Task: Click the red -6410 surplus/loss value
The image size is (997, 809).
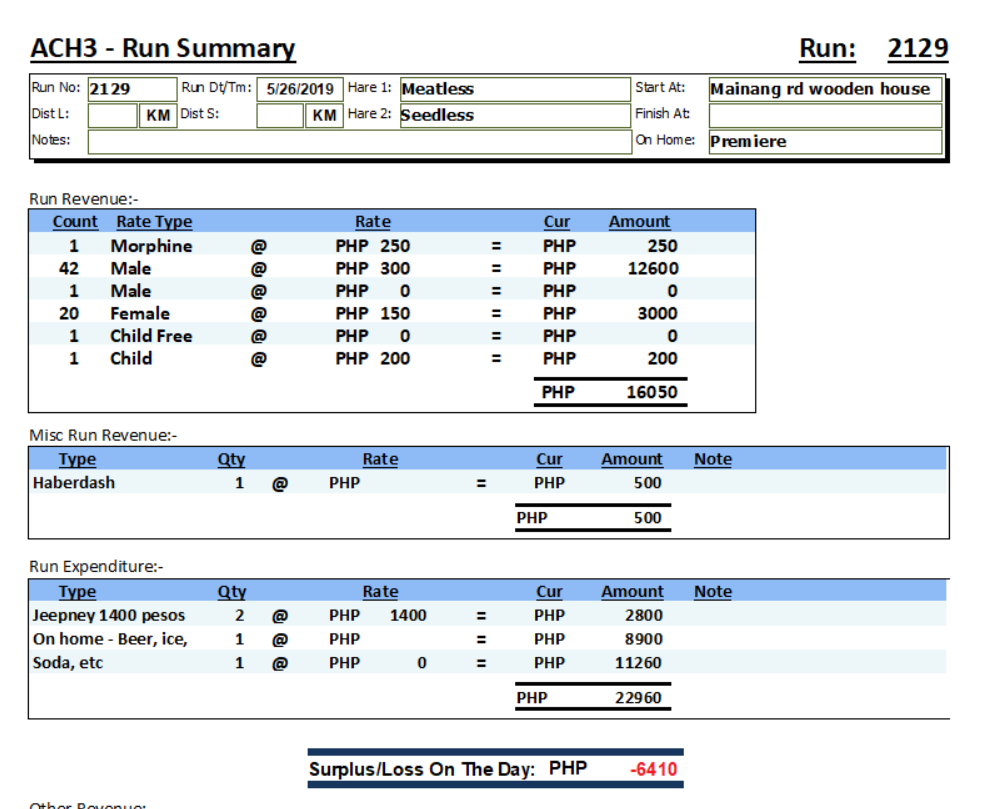Action: tap(654, 770)
